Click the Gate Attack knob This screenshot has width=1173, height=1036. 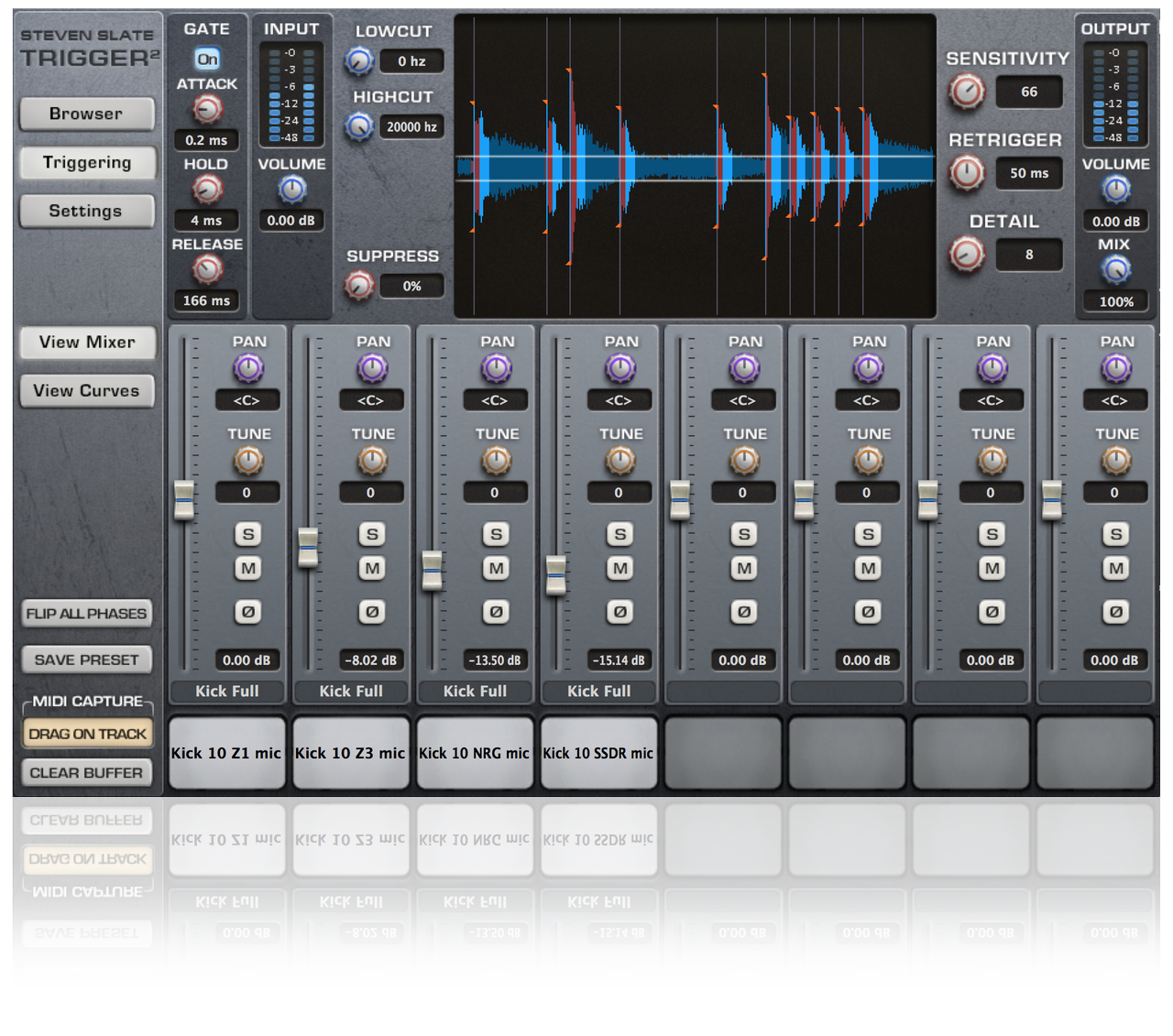coord(207,110)
